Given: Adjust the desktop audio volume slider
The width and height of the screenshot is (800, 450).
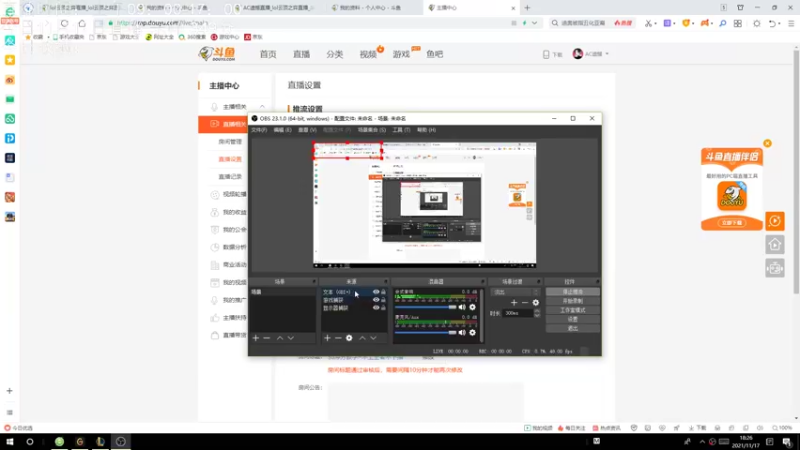Looking at the screenshot, I should (426, 307).
